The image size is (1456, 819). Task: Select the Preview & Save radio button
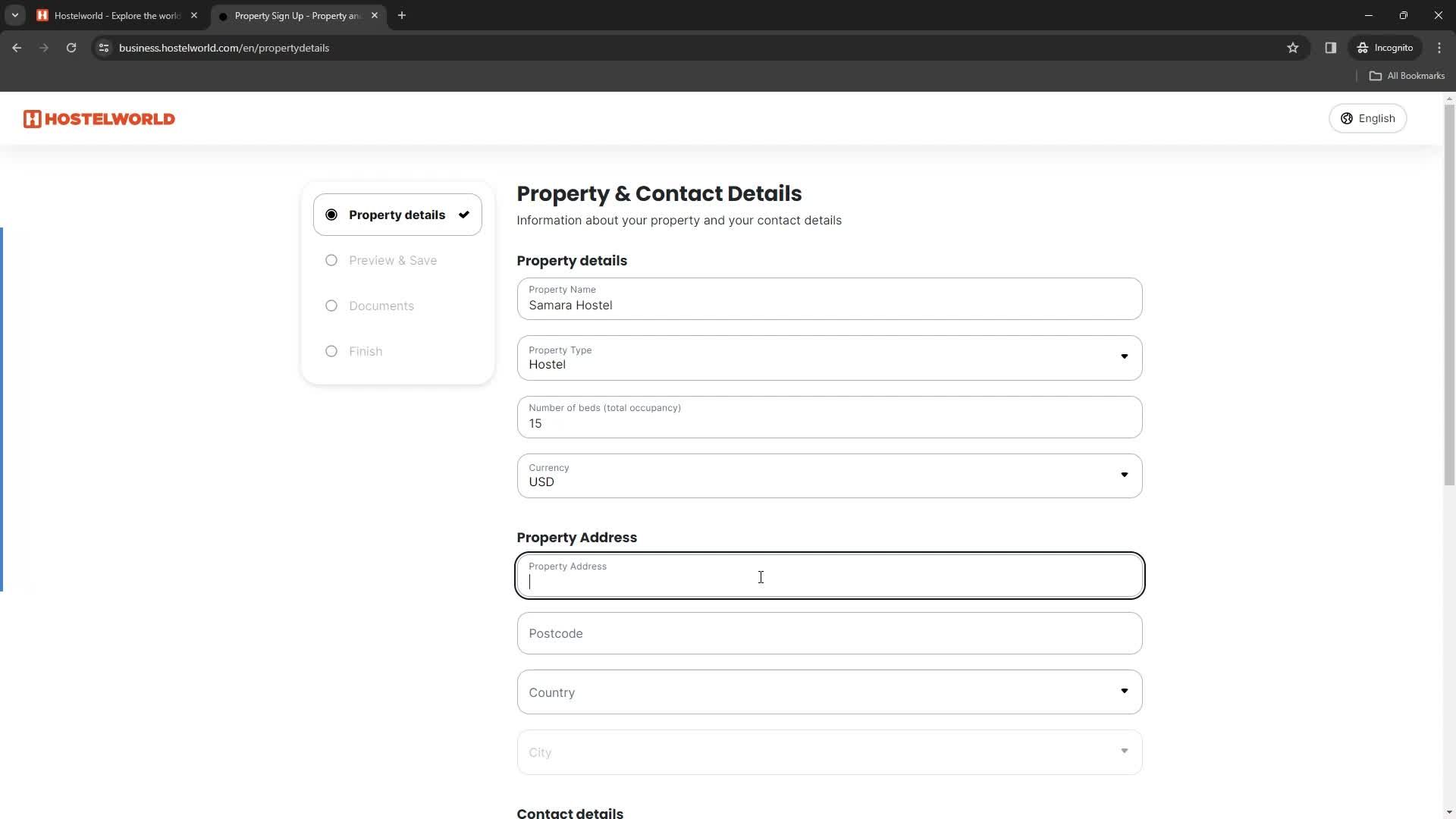331,260
